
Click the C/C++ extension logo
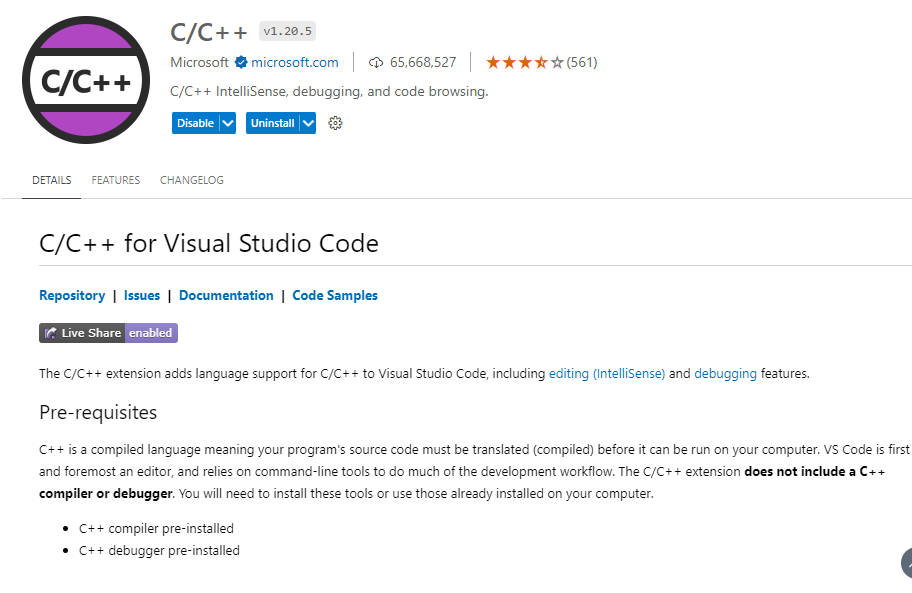pos(86,80)
